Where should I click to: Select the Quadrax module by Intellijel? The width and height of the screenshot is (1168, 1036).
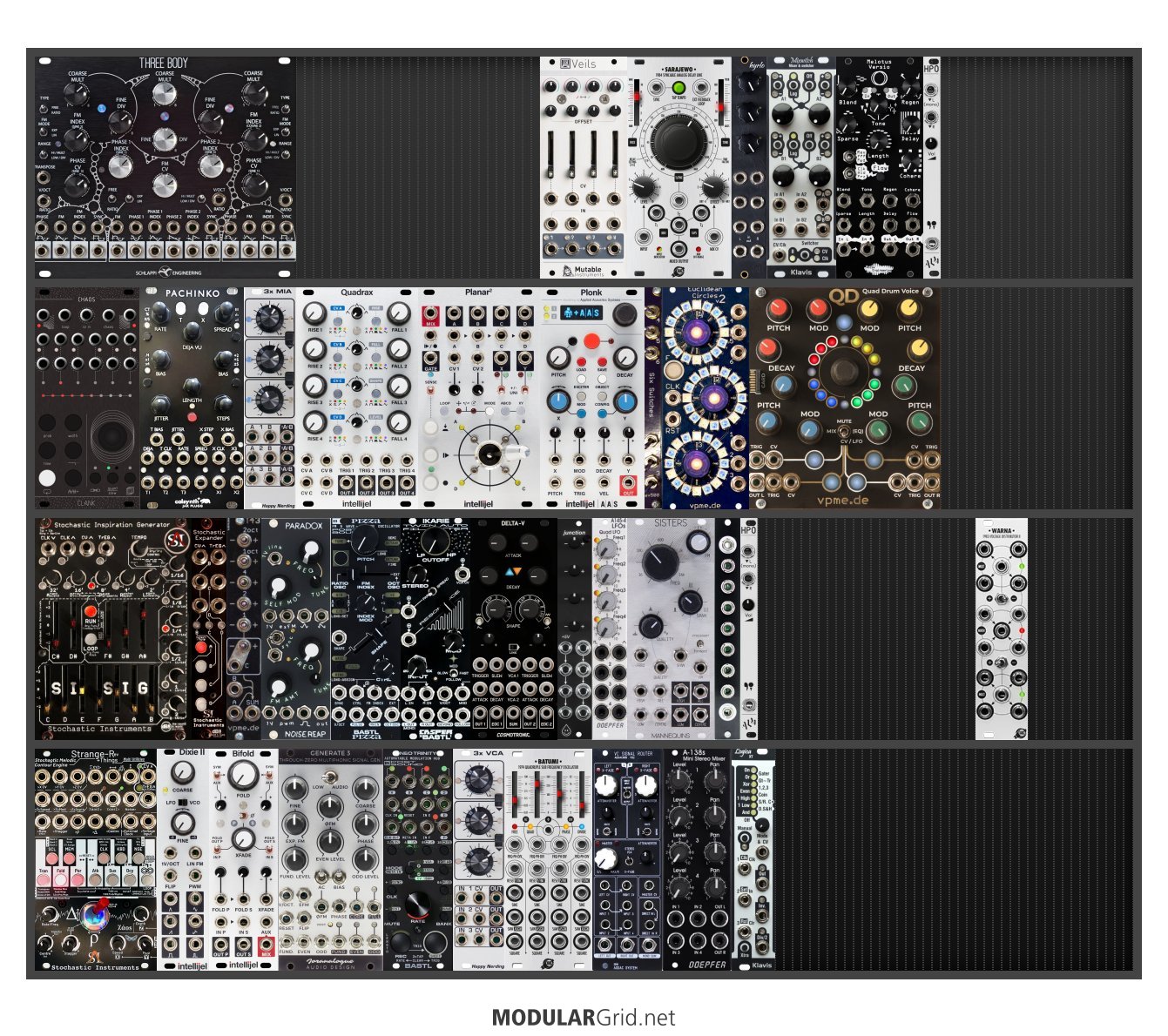[357, 399]
